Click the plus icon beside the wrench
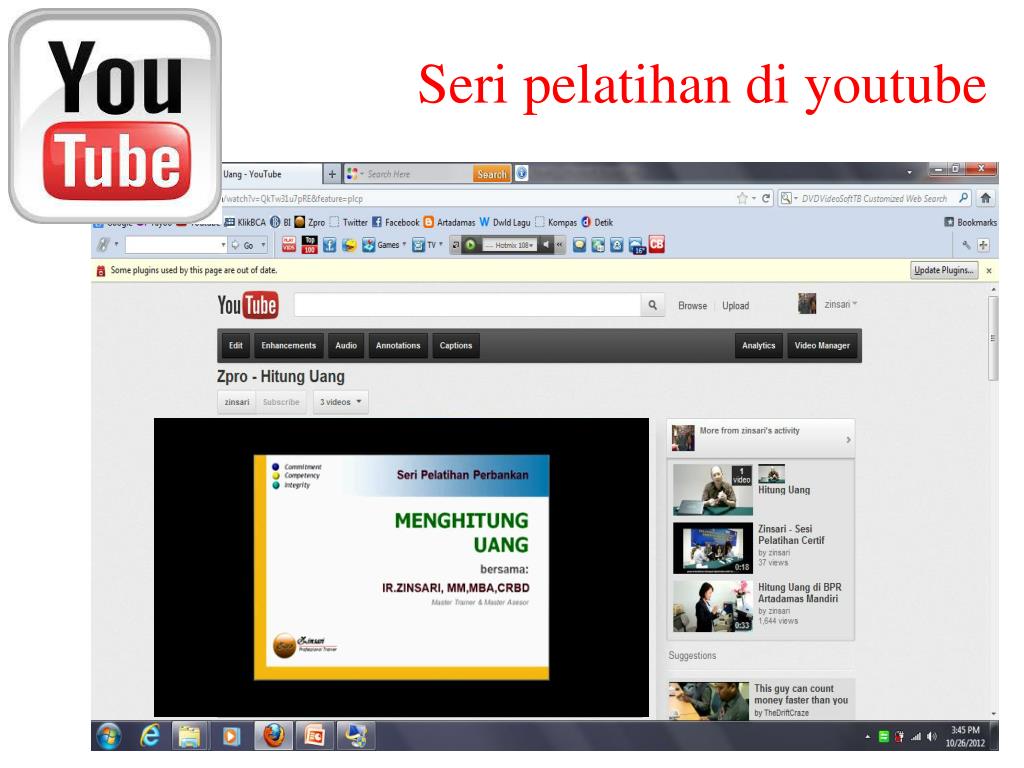 (984, 245)
